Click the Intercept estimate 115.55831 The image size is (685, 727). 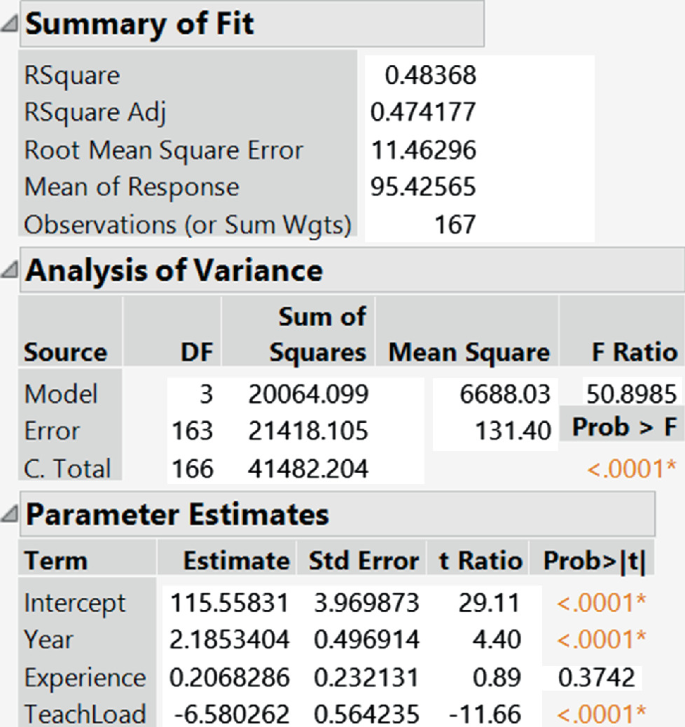click(230, 603)
